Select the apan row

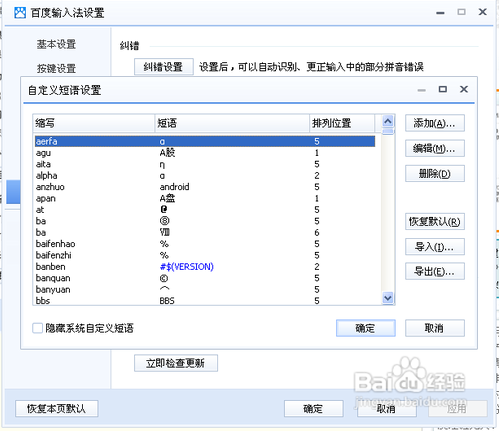click(205, 198)
